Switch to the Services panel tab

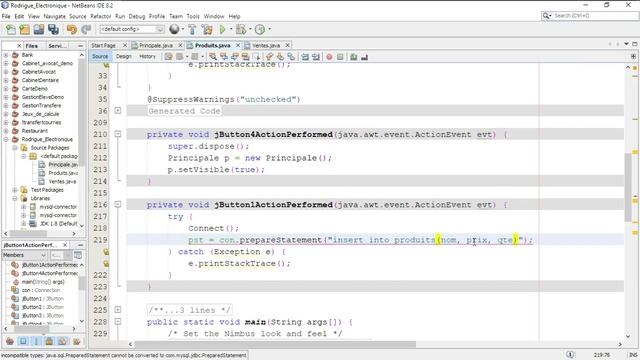click(58, 46)
